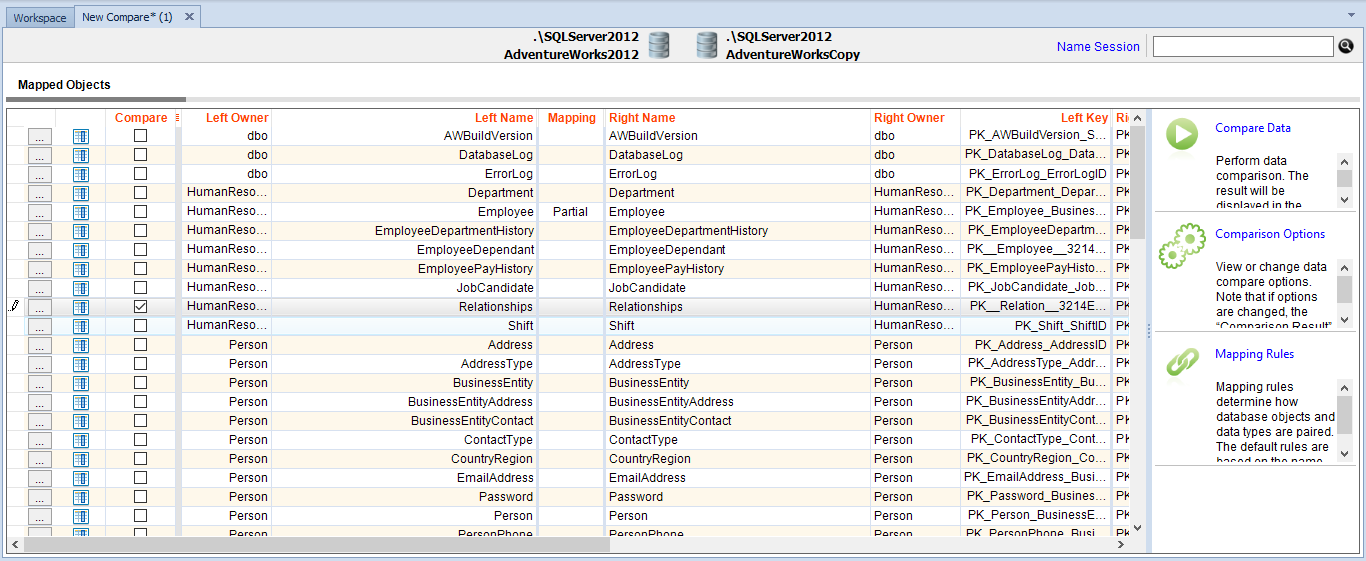Click the Left Key column header

pos(1035,118)
